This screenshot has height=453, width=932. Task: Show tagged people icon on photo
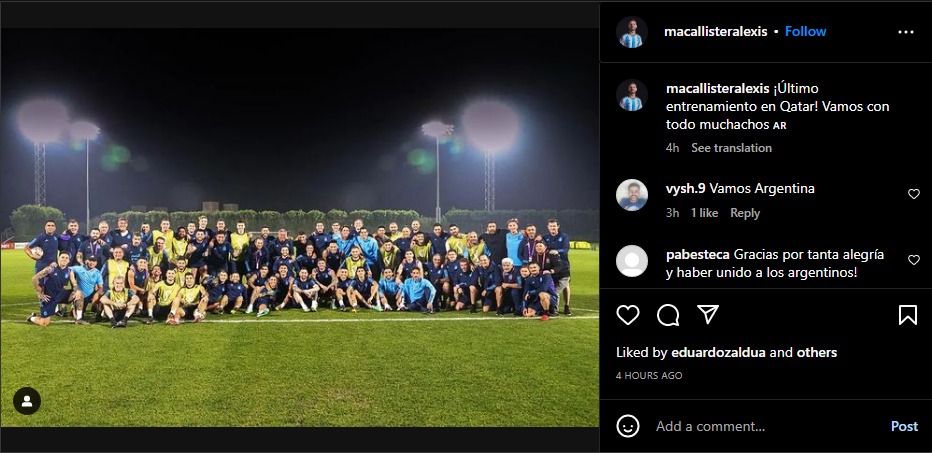[27, 401]
